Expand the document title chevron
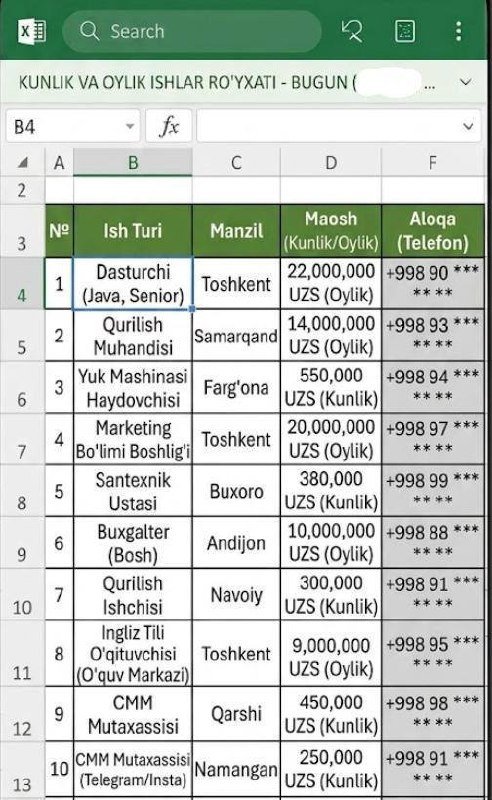 [465, 82]
